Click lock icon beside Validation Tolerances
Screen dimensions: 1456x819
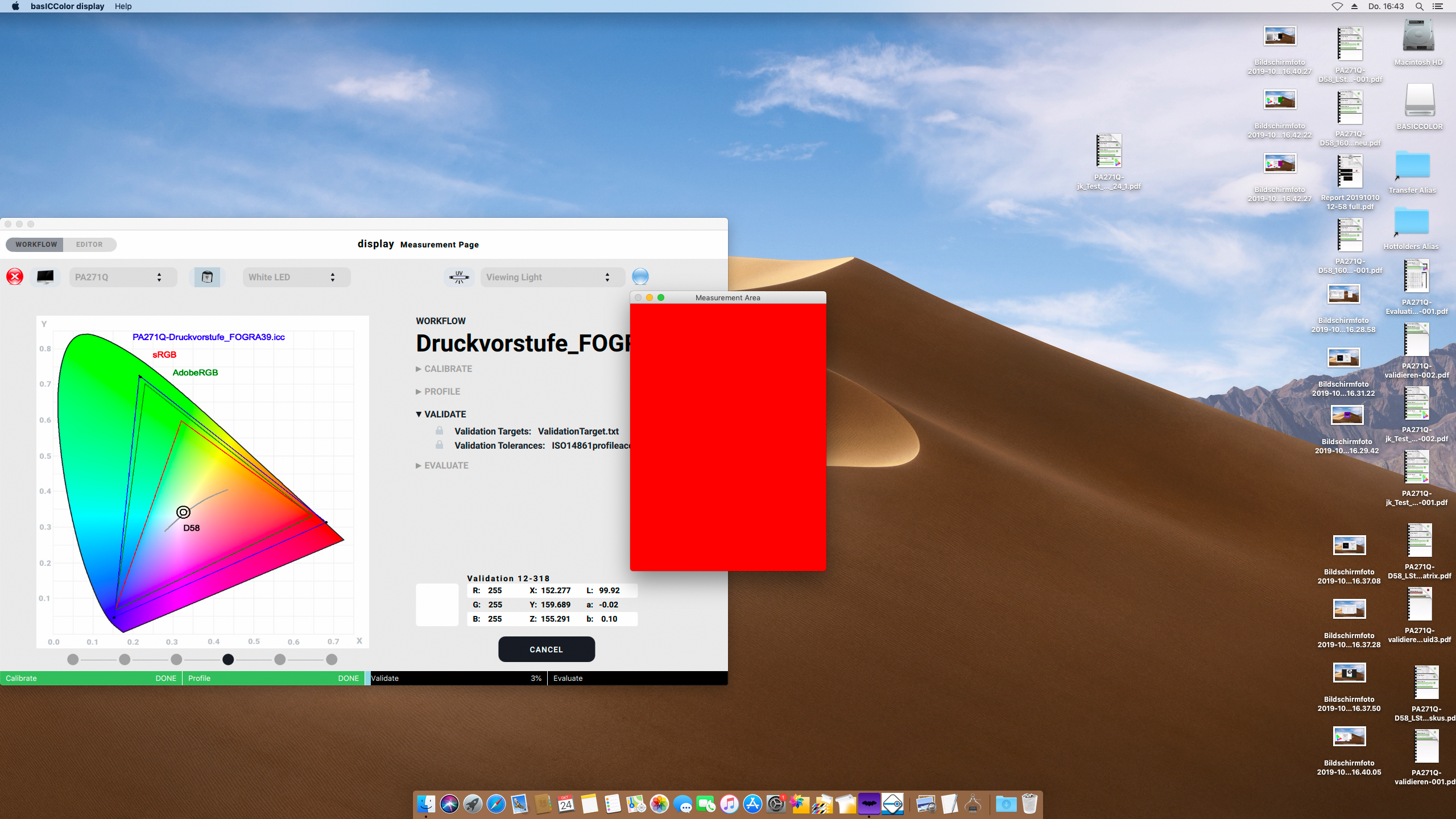(440, 445)
